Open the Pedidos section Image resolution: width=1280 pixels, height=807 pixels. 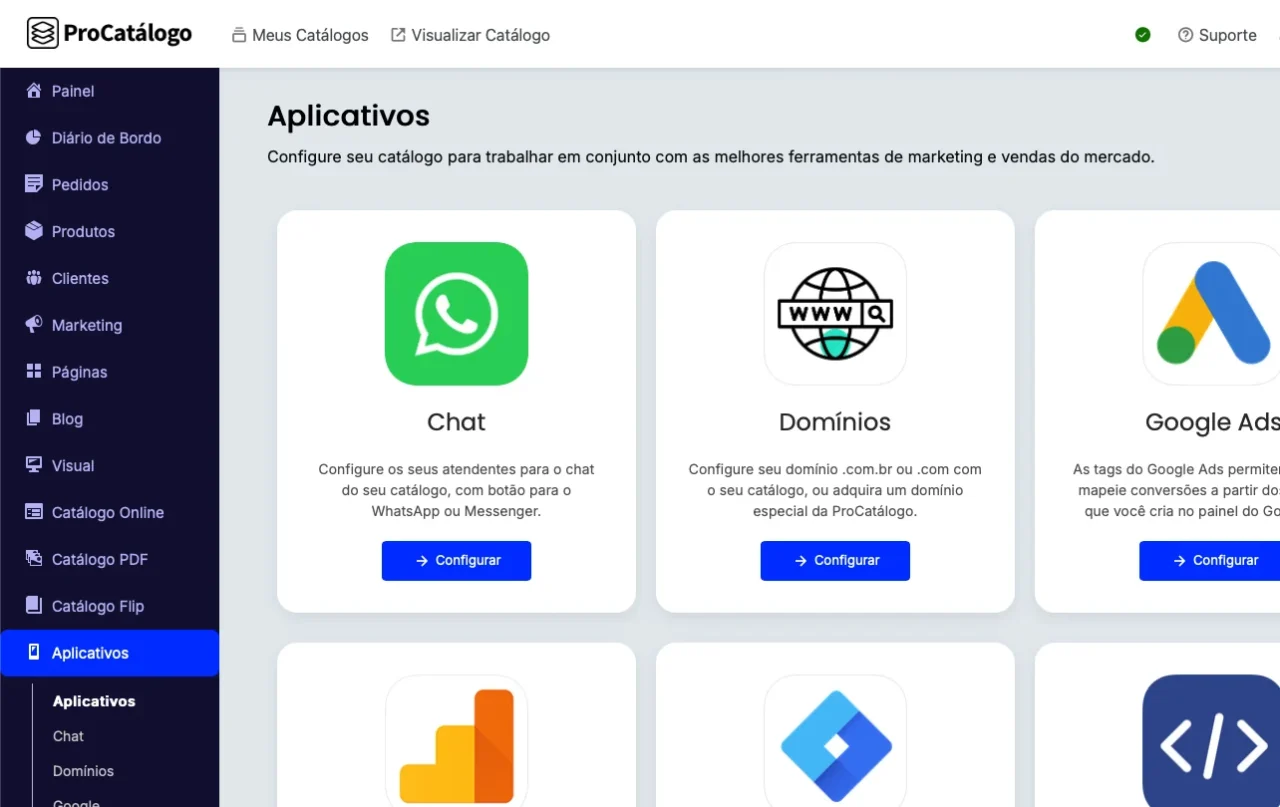[x=80, y=185]
